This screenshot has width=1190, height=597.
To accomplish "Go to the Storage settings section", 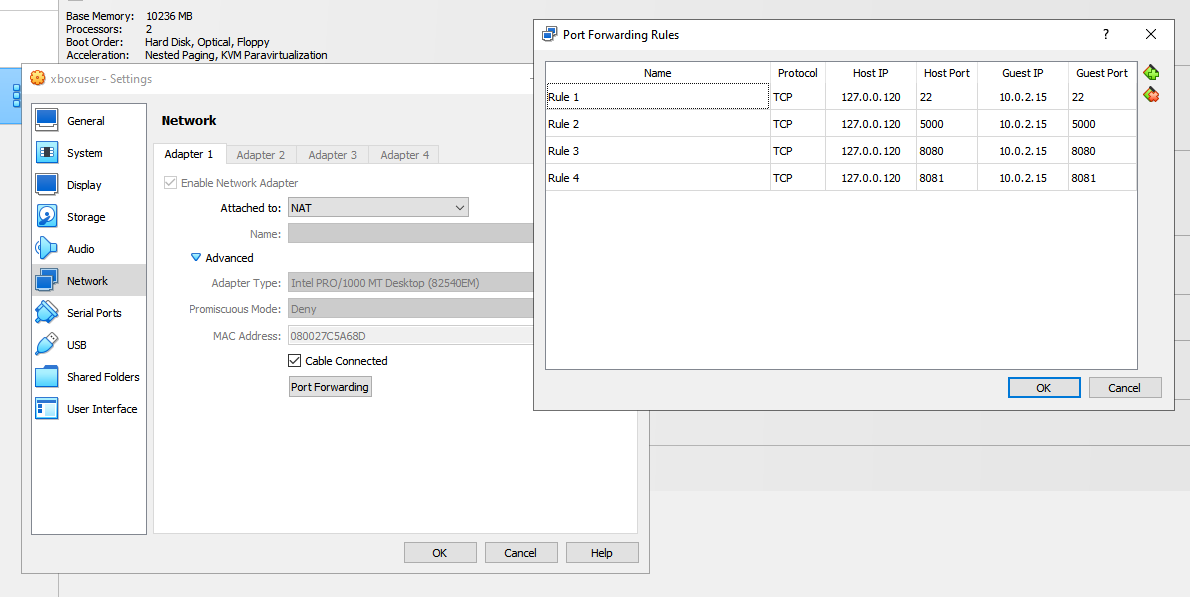I will pyautogui.click(x=85, y=217).
